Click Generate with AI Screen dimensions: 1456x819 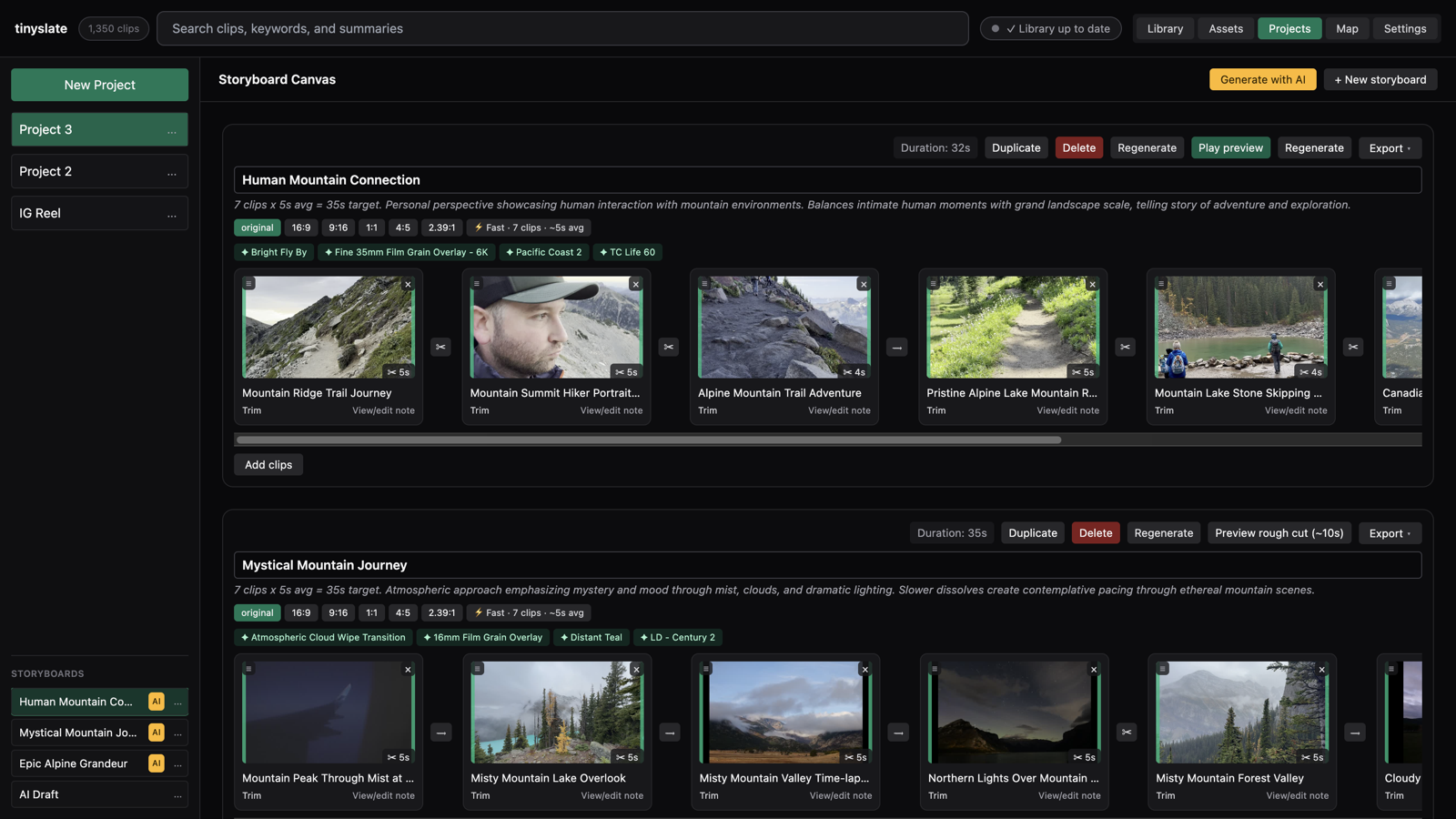point(1262,79)
